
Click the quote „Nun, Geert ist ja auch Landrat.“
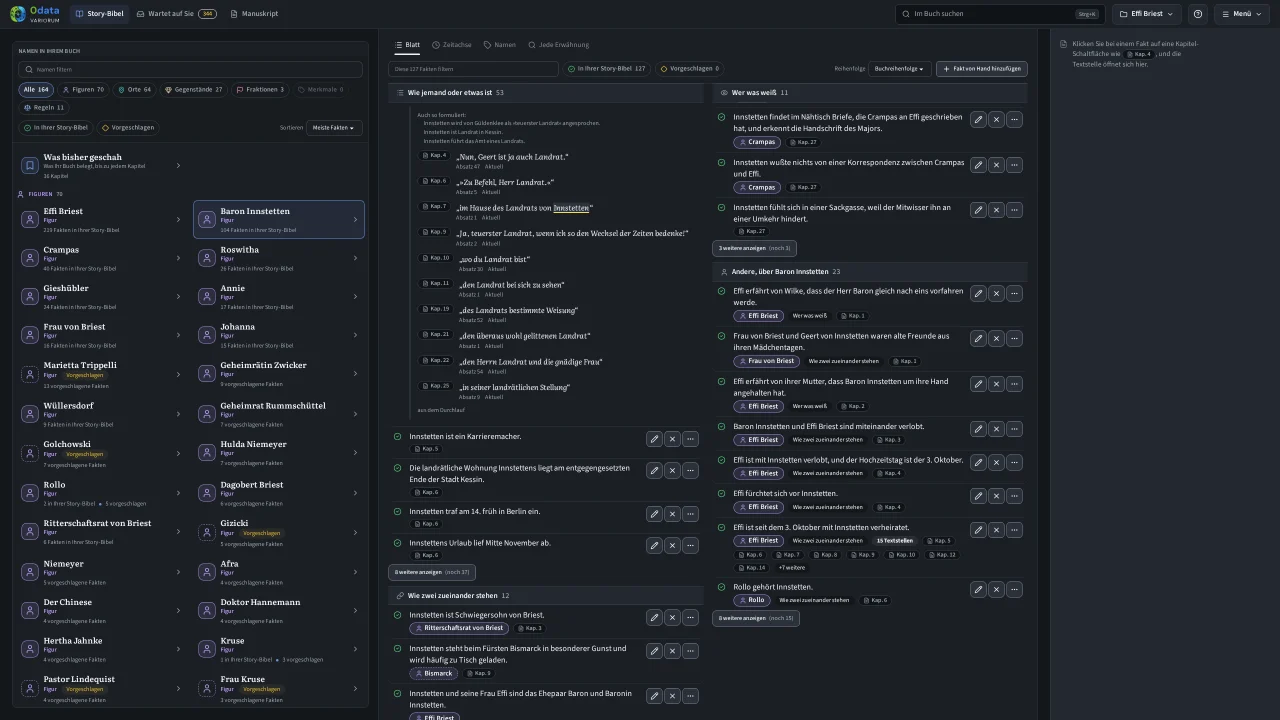click(x=512, y=157)
